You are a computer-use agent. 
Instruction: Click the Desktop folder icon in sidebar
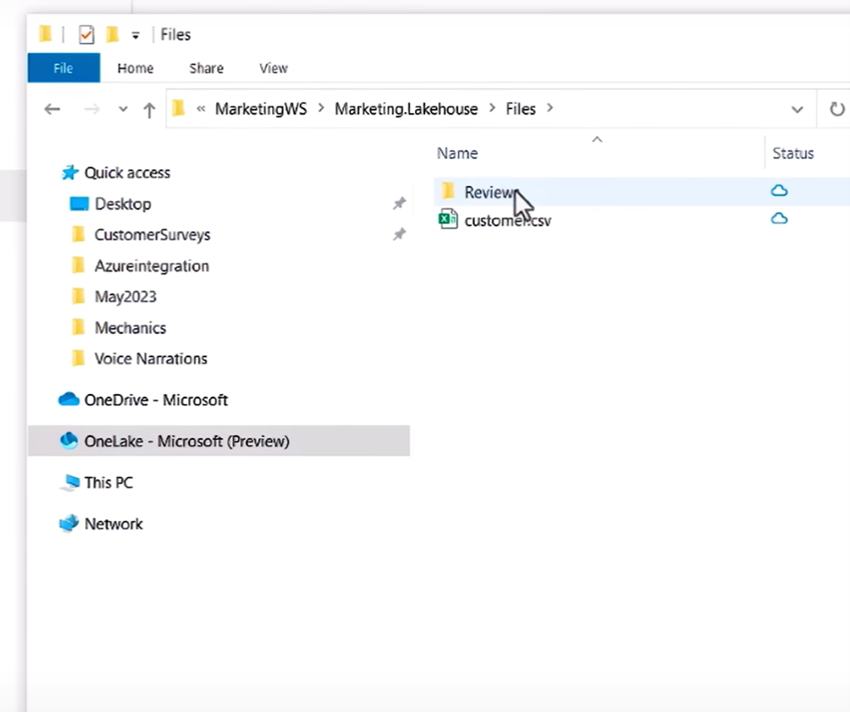(79, 204)
